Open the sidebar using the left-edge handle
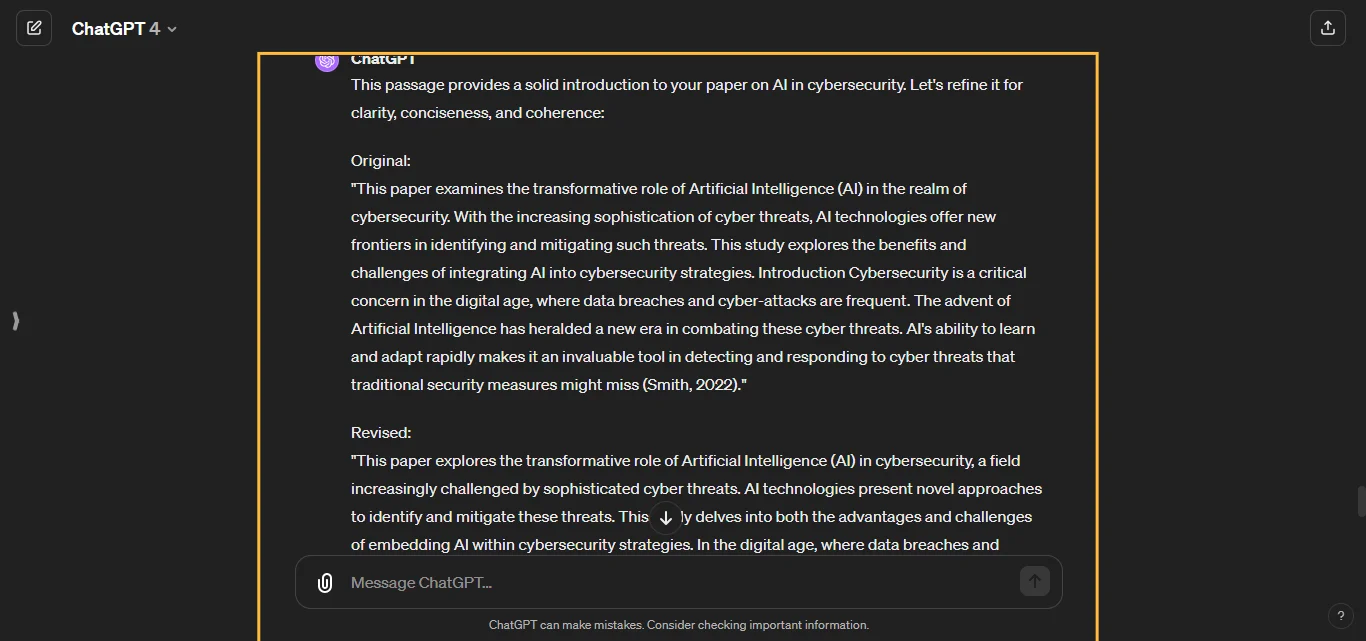This screenshot has height=641, width=1366. point(15,321)
